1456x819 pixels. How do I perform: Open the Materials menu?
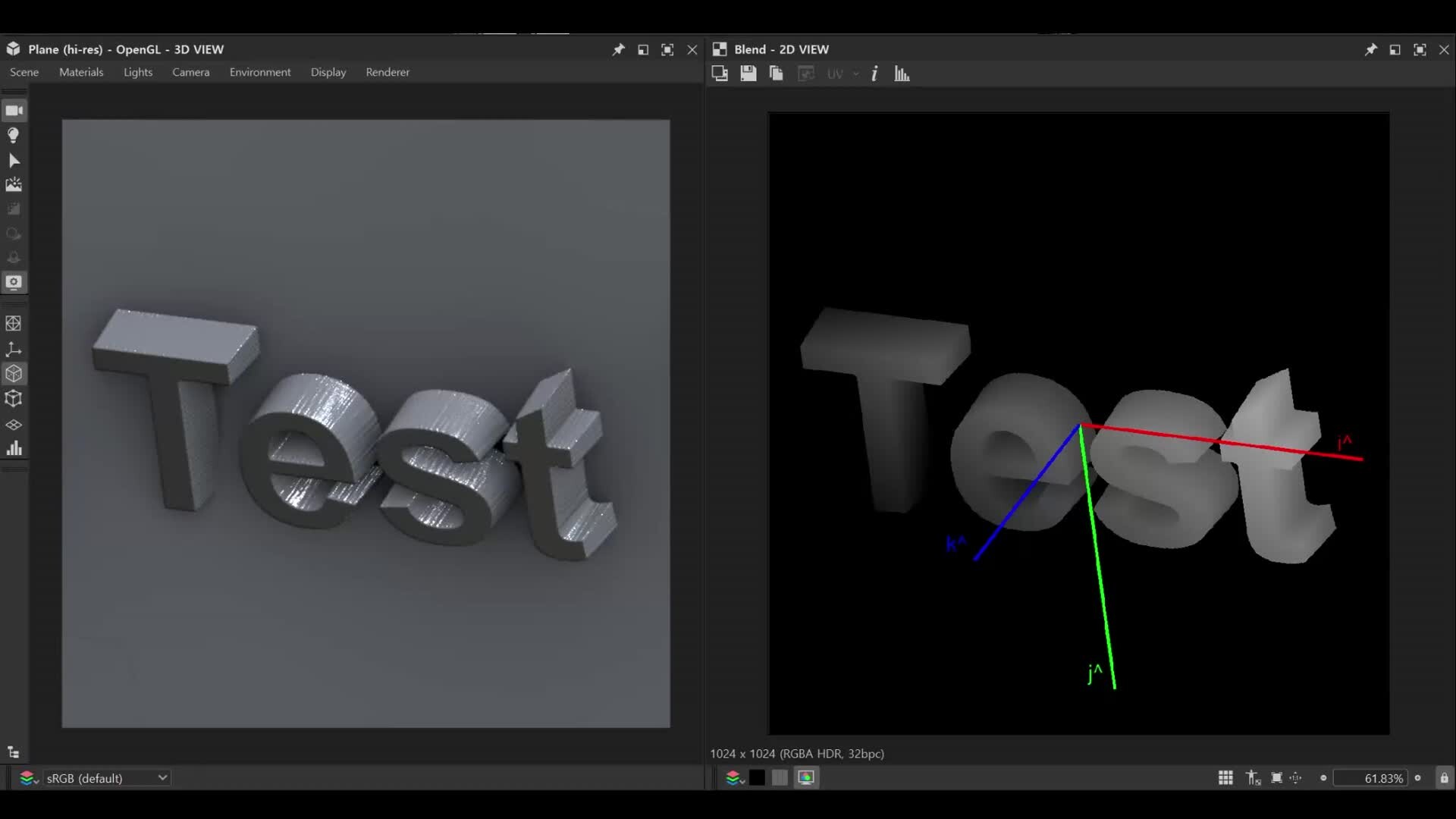click(81, 72)
